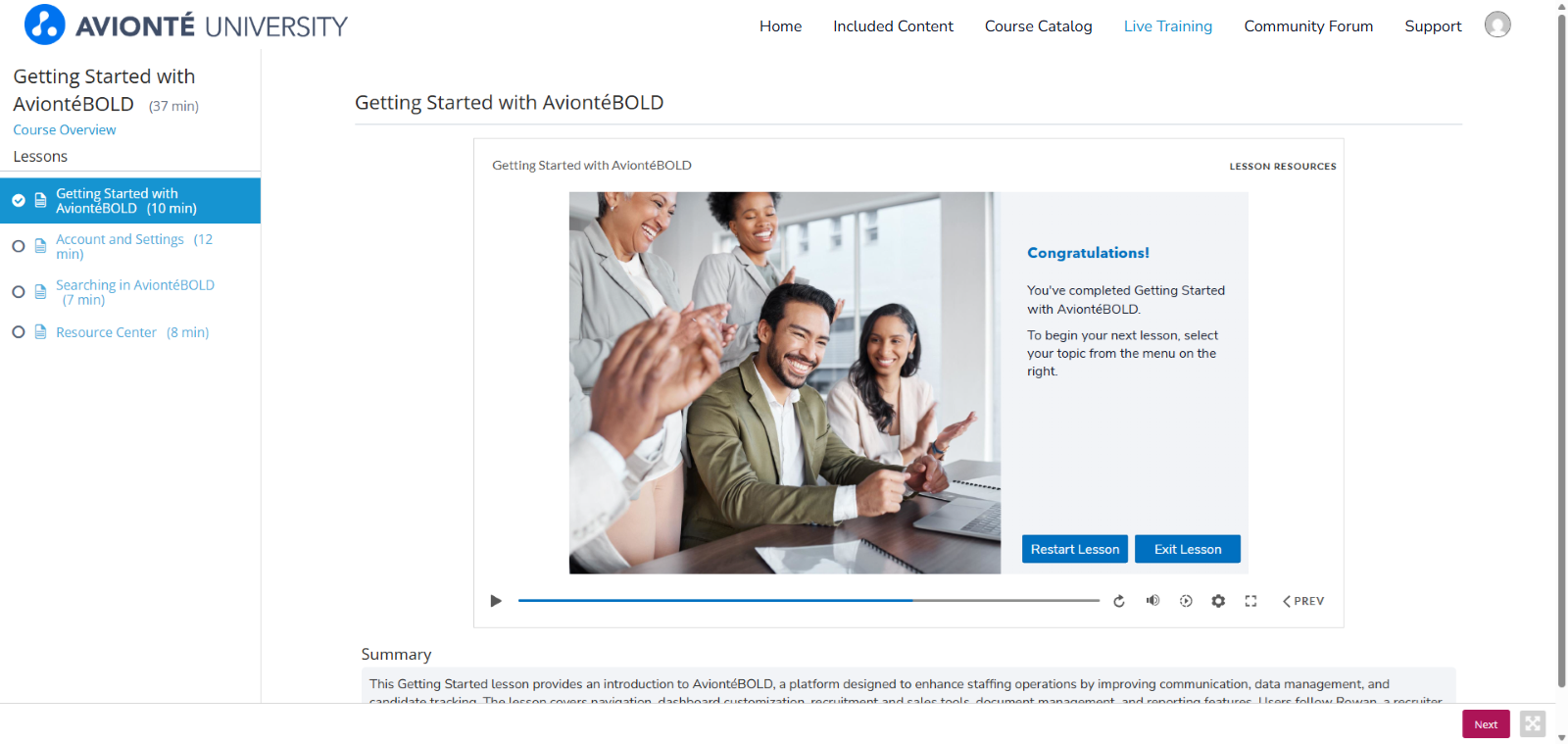Play the lesson video
Image resolution: width=1568 pixels, height=744 pixels.
[496, 601]
